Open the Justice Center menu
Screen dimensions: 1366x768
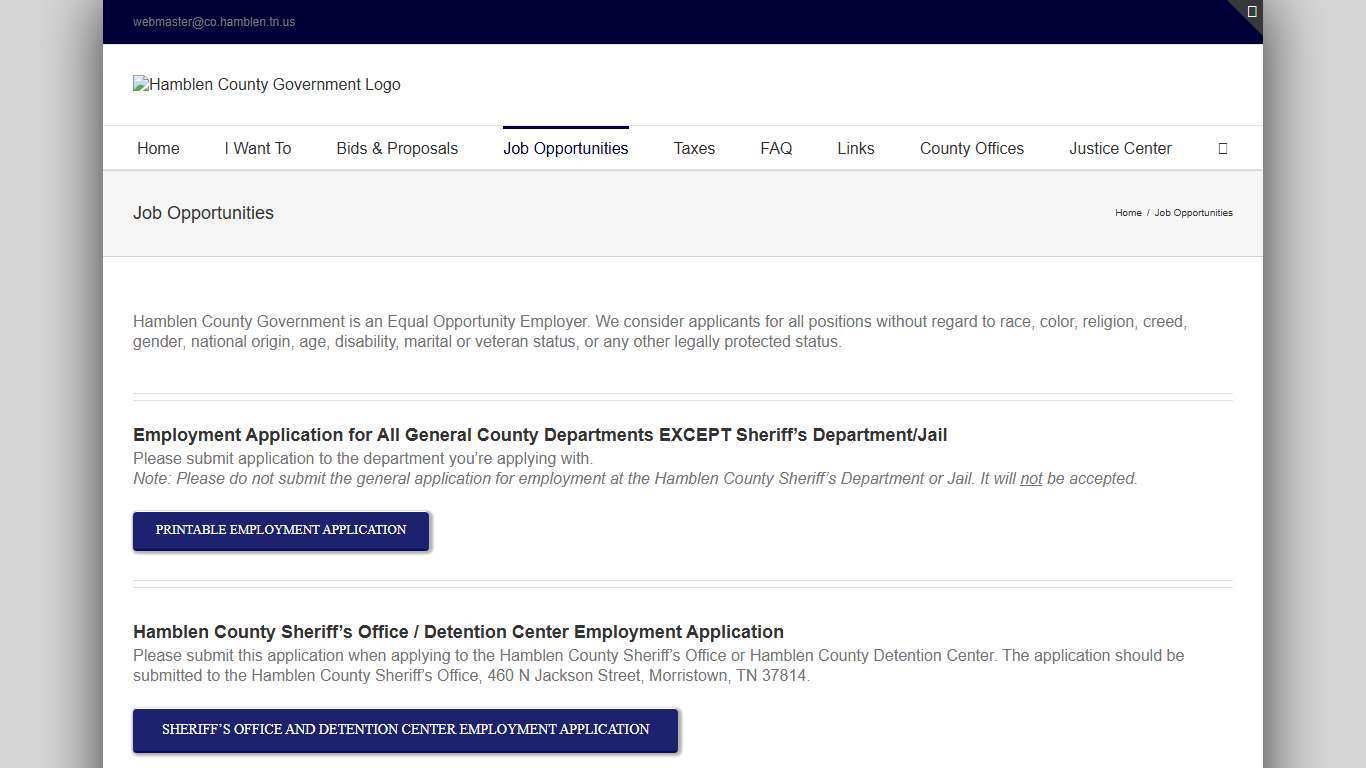point(1120,148)
